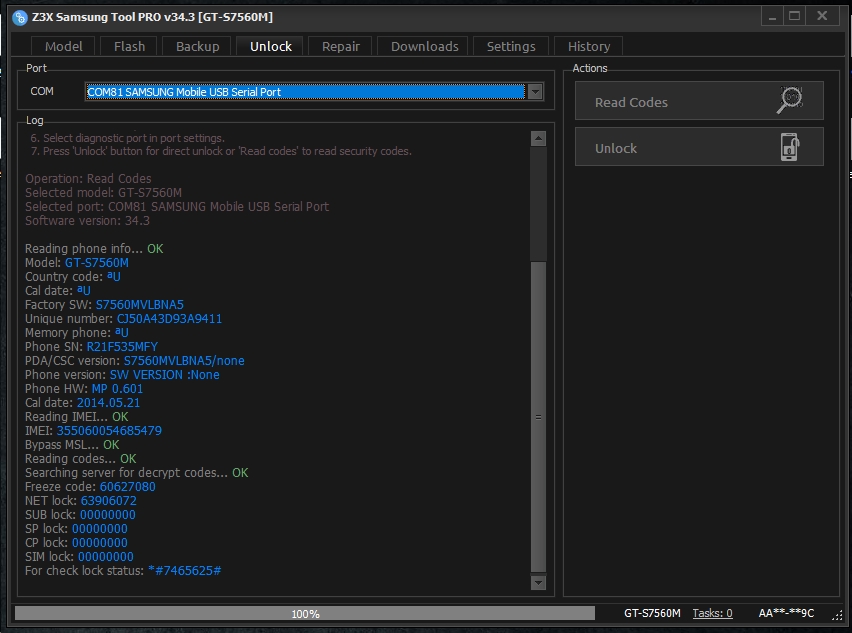Click the AA**-**9C card serial label
The height and width of the screenshot is (633, 852).
pyautogui.click(x=786, y=613)
